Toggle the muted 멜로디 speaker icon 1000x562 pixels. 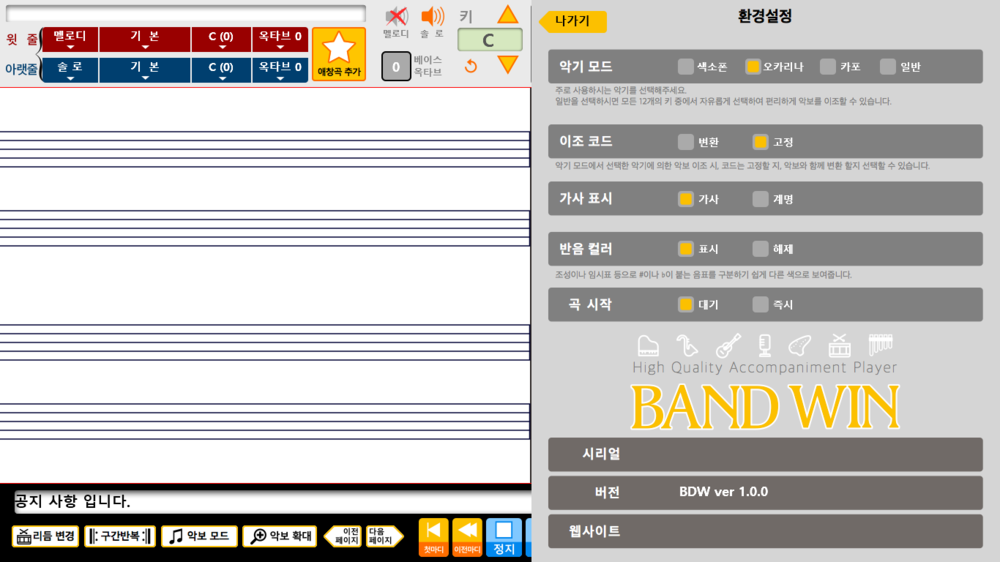pyautogui.click(x=396, y=17)
